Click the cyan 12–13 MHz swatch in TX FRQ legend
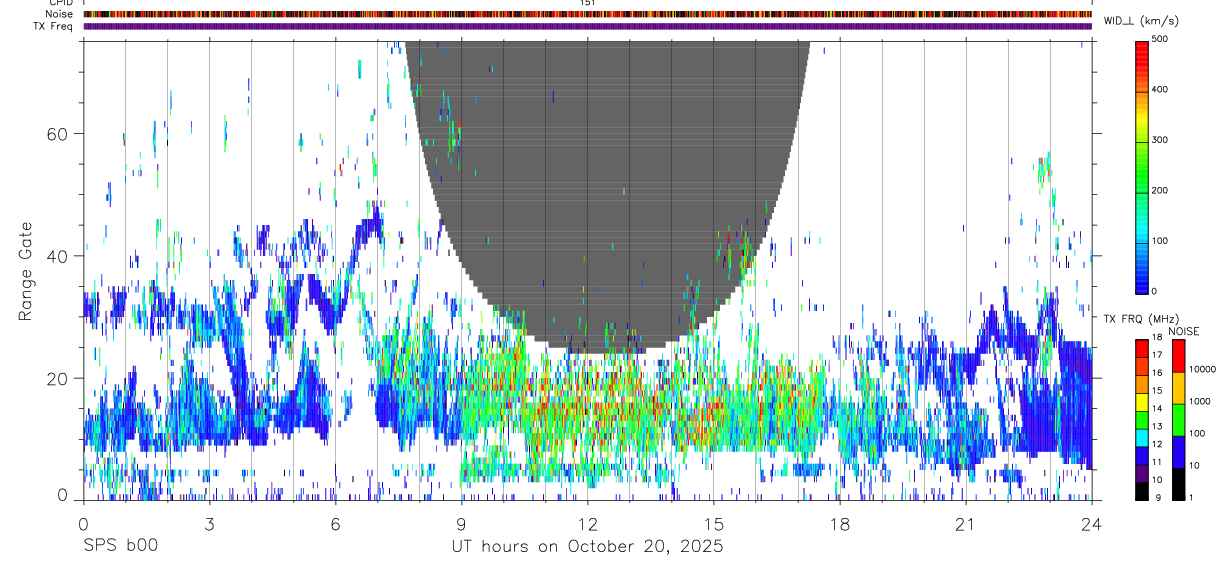 coord(1142,438)
